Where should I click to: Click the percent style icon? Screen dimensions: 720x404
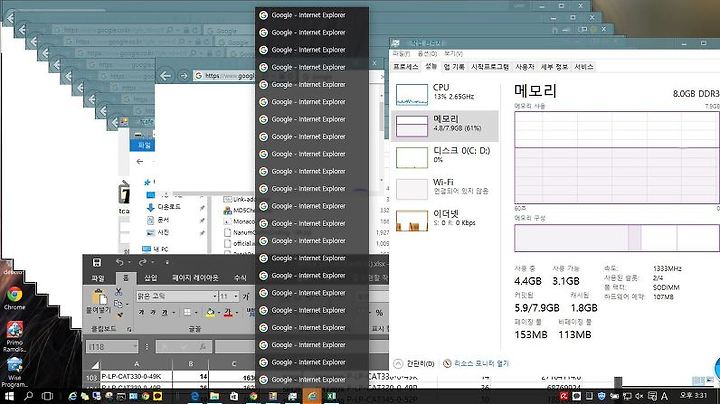(x=379, y=313)
